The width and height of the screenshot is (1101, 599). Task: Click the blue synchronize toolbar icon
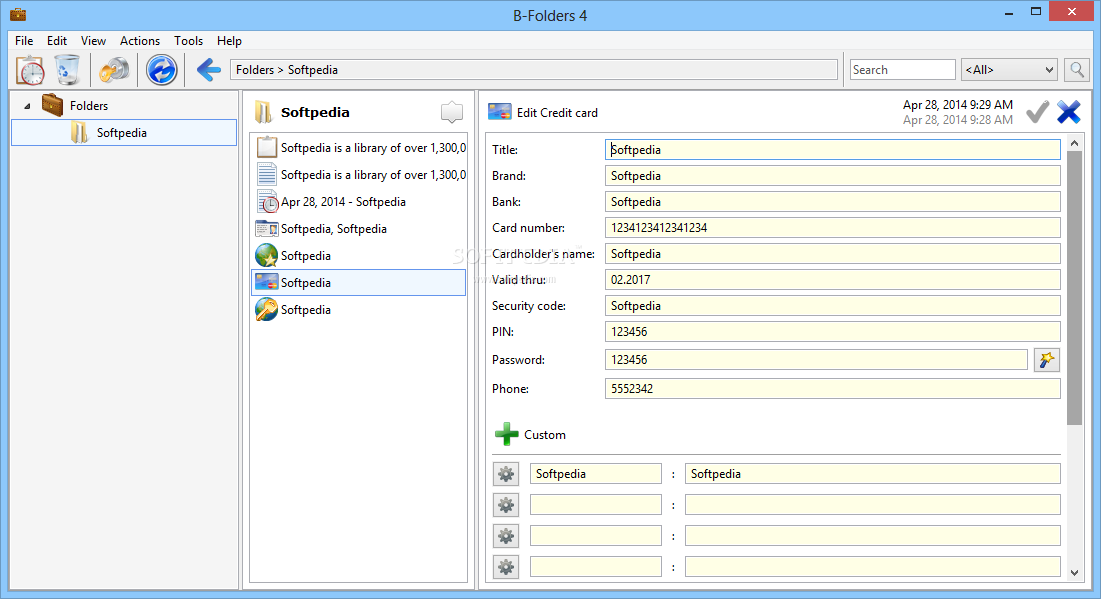point(161,70)
